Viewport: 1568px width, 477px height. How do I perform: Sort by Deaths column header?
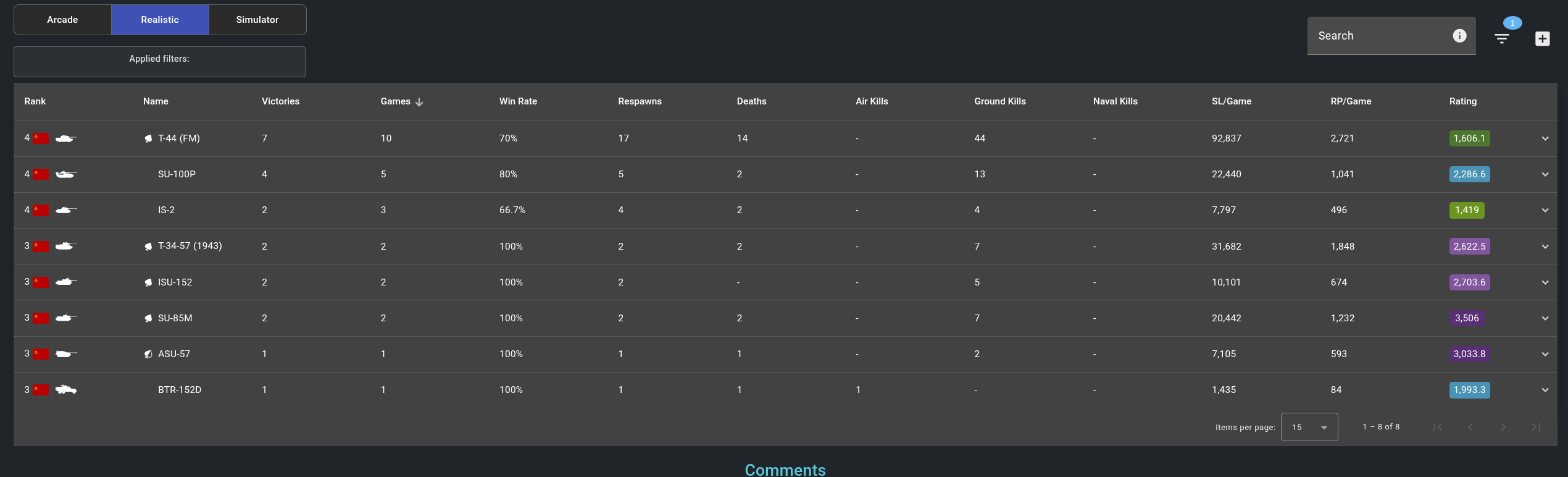(751, 101)
